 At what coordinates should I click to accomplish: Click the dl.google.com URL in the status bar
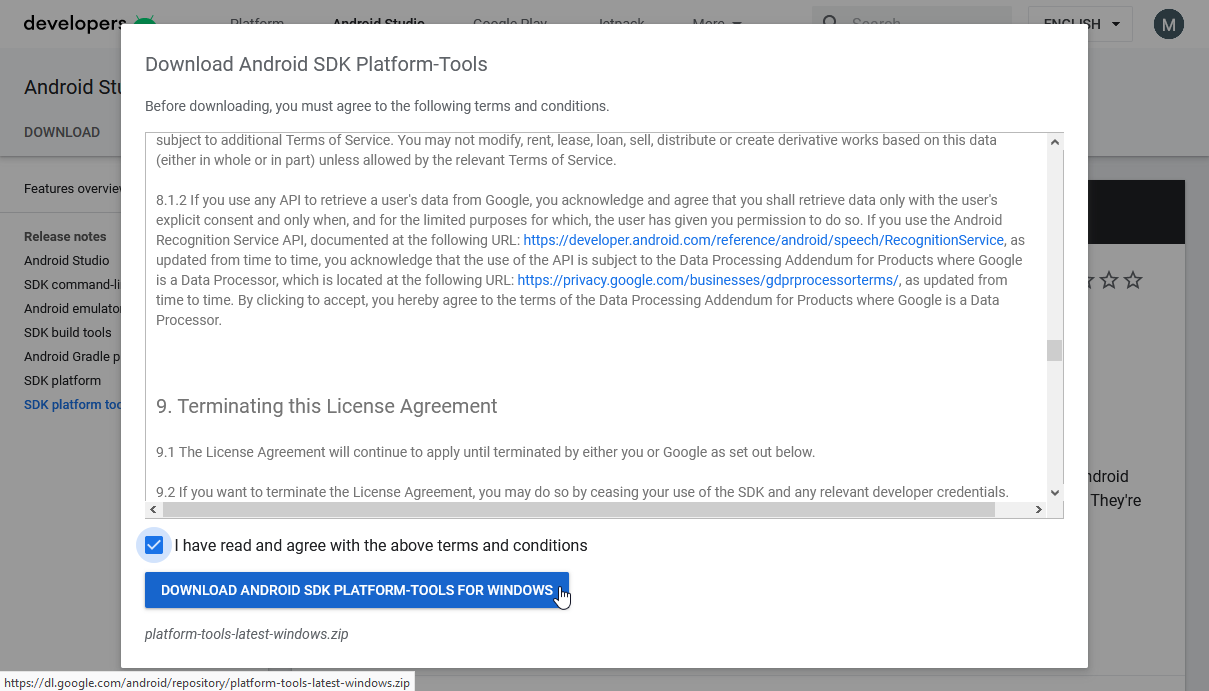[207, 682]
